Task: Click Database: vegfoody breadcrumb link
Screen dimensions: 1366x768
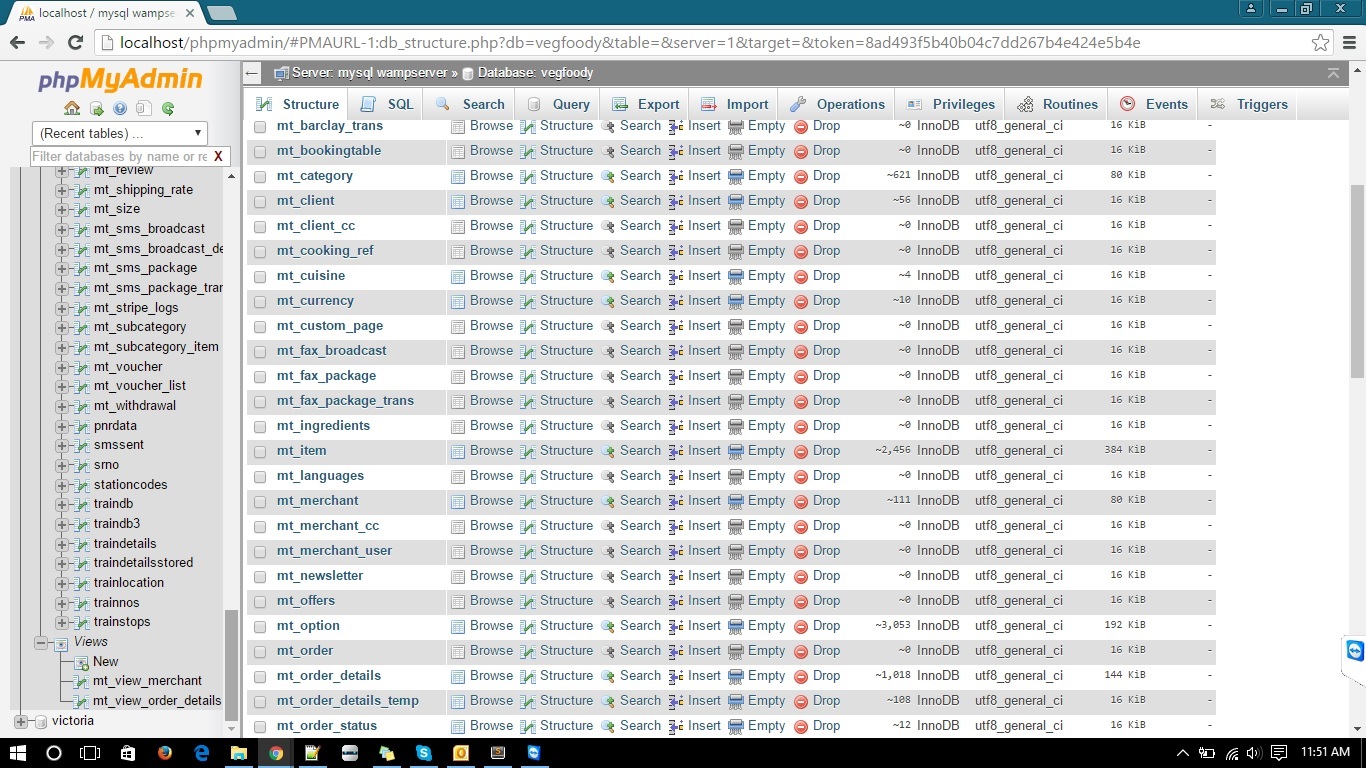Action: coord(535,73)
